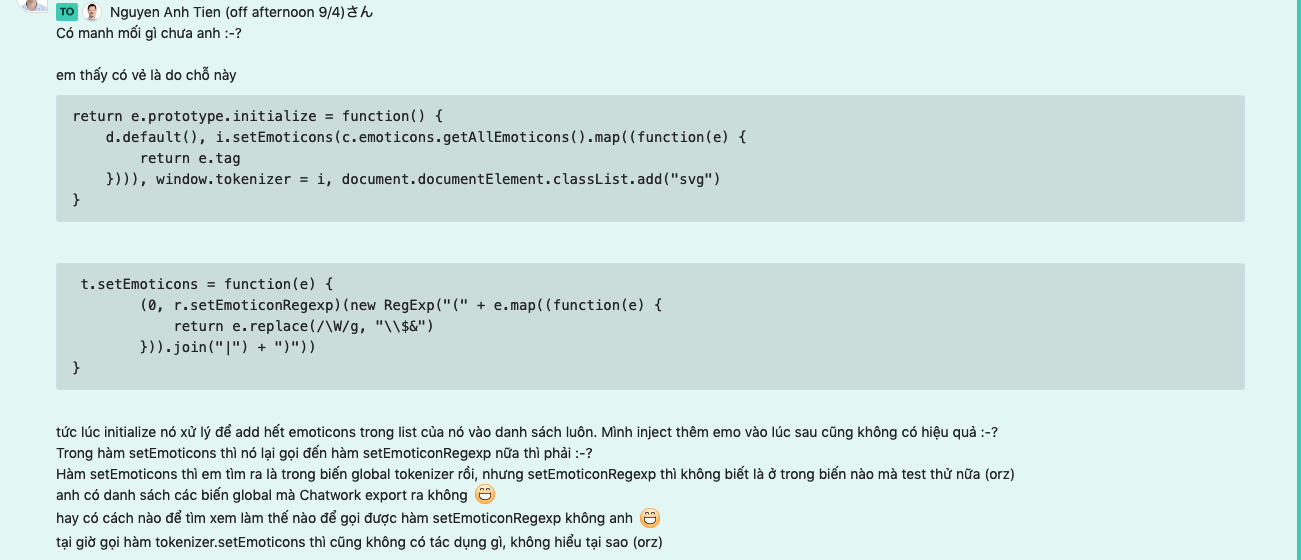Click the green TO badge
Image resolution: width=1301 pixels, height=560 pixels.
click(66, 12)
